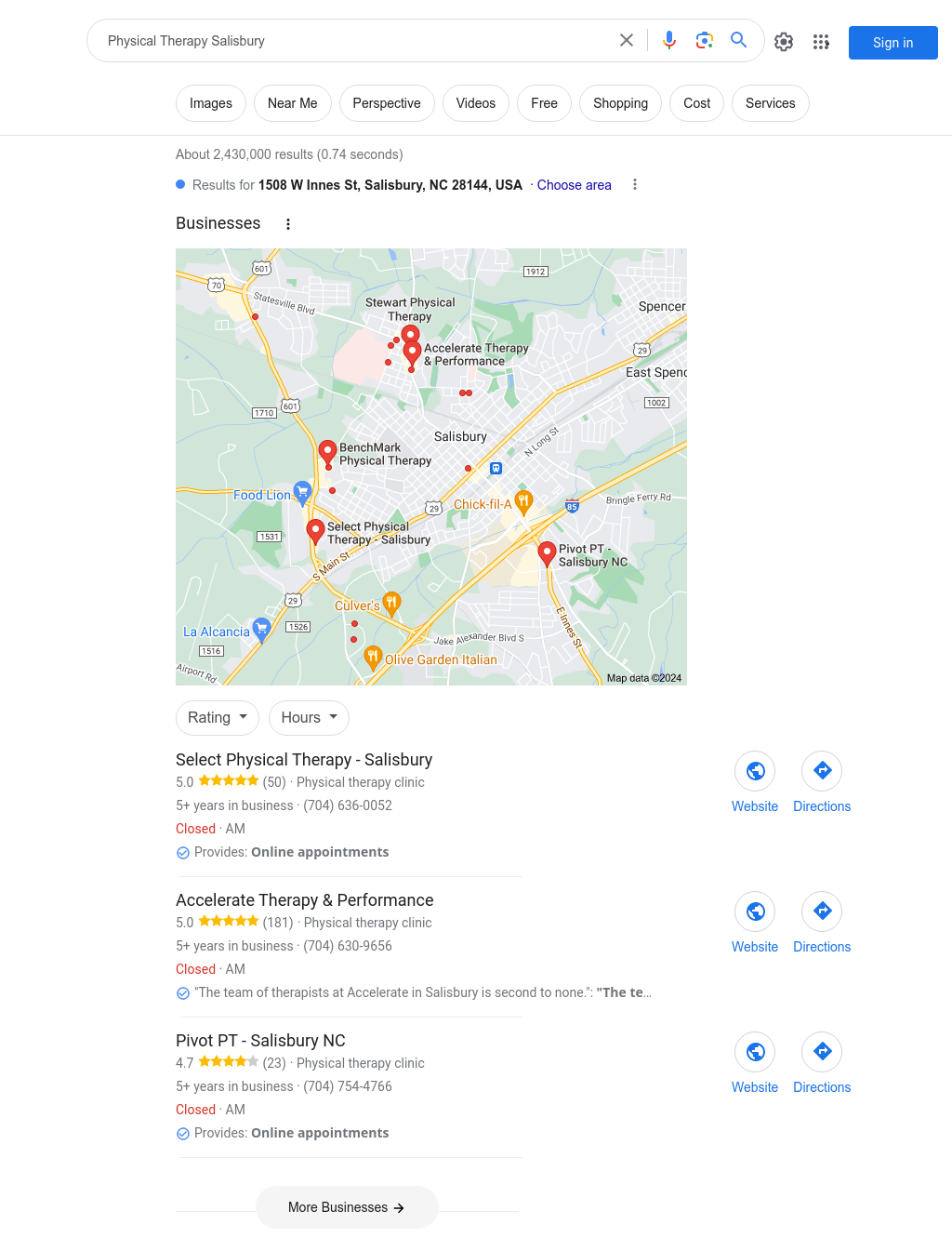Expand the Hours filter dropdown
The image size is (952, 1251).
tap(310, 718)
